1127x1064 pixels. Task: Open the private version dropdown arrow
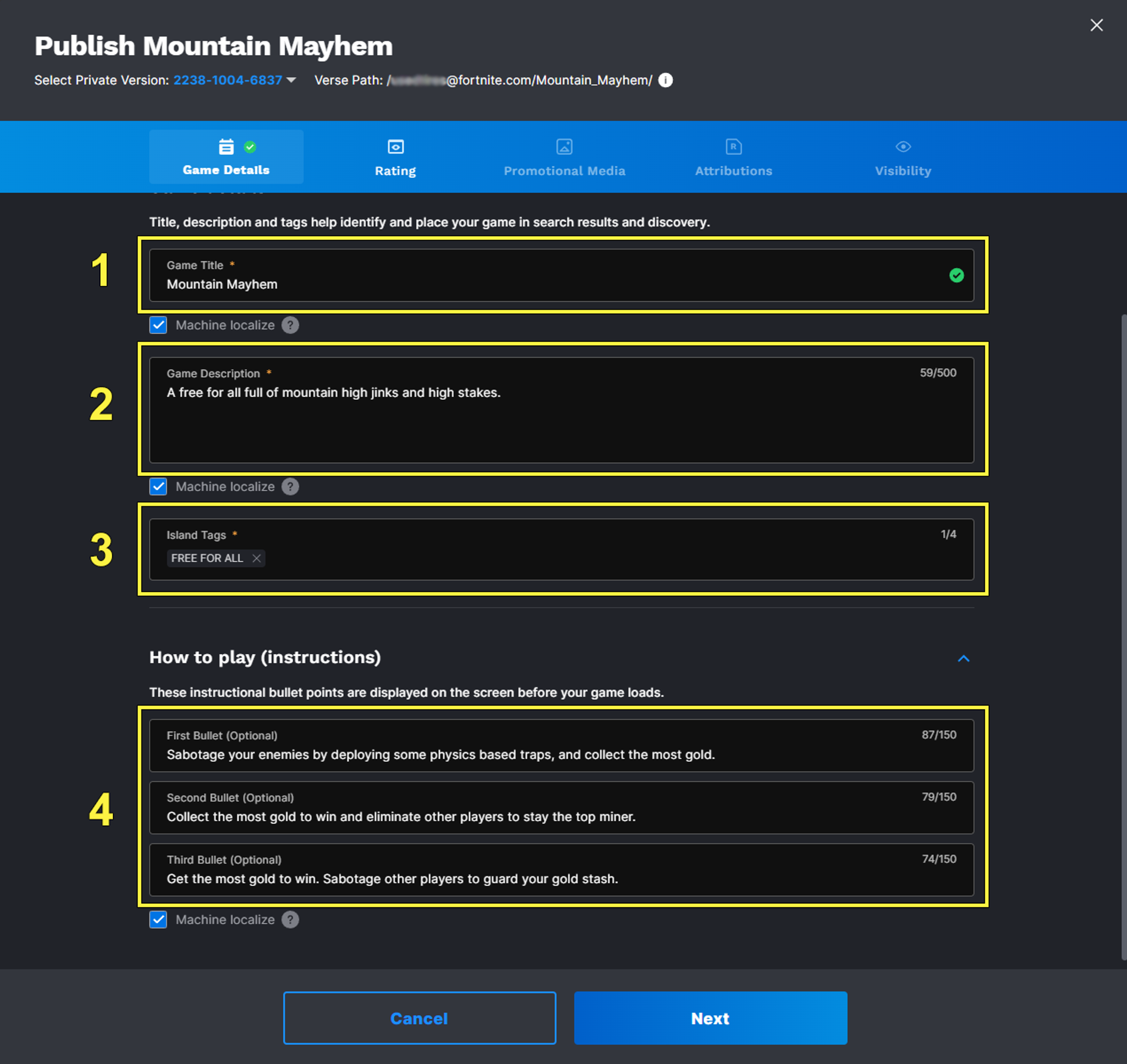[291, 81]
